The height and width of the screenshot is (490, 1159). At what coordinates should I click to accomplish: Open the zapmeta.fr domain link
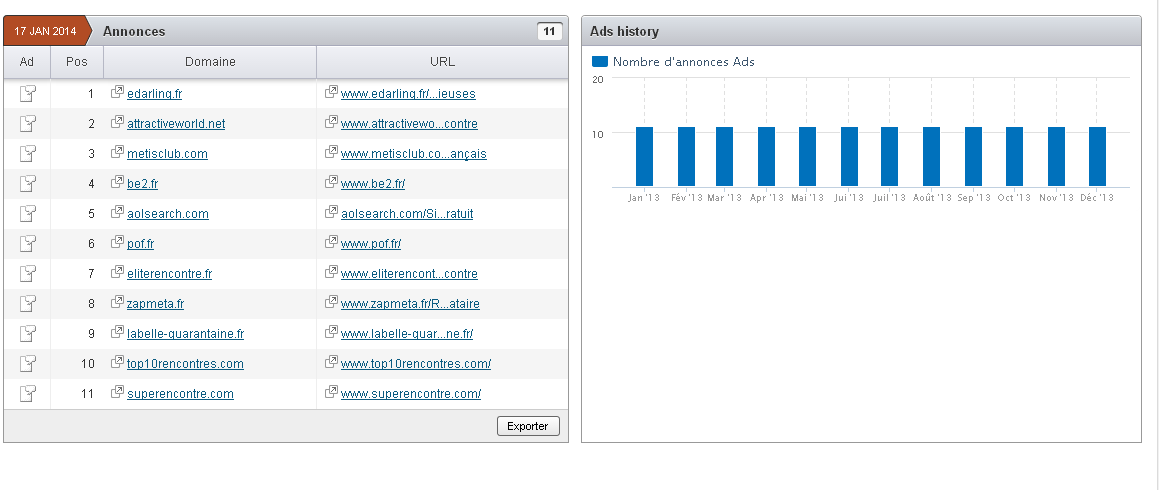155,304
